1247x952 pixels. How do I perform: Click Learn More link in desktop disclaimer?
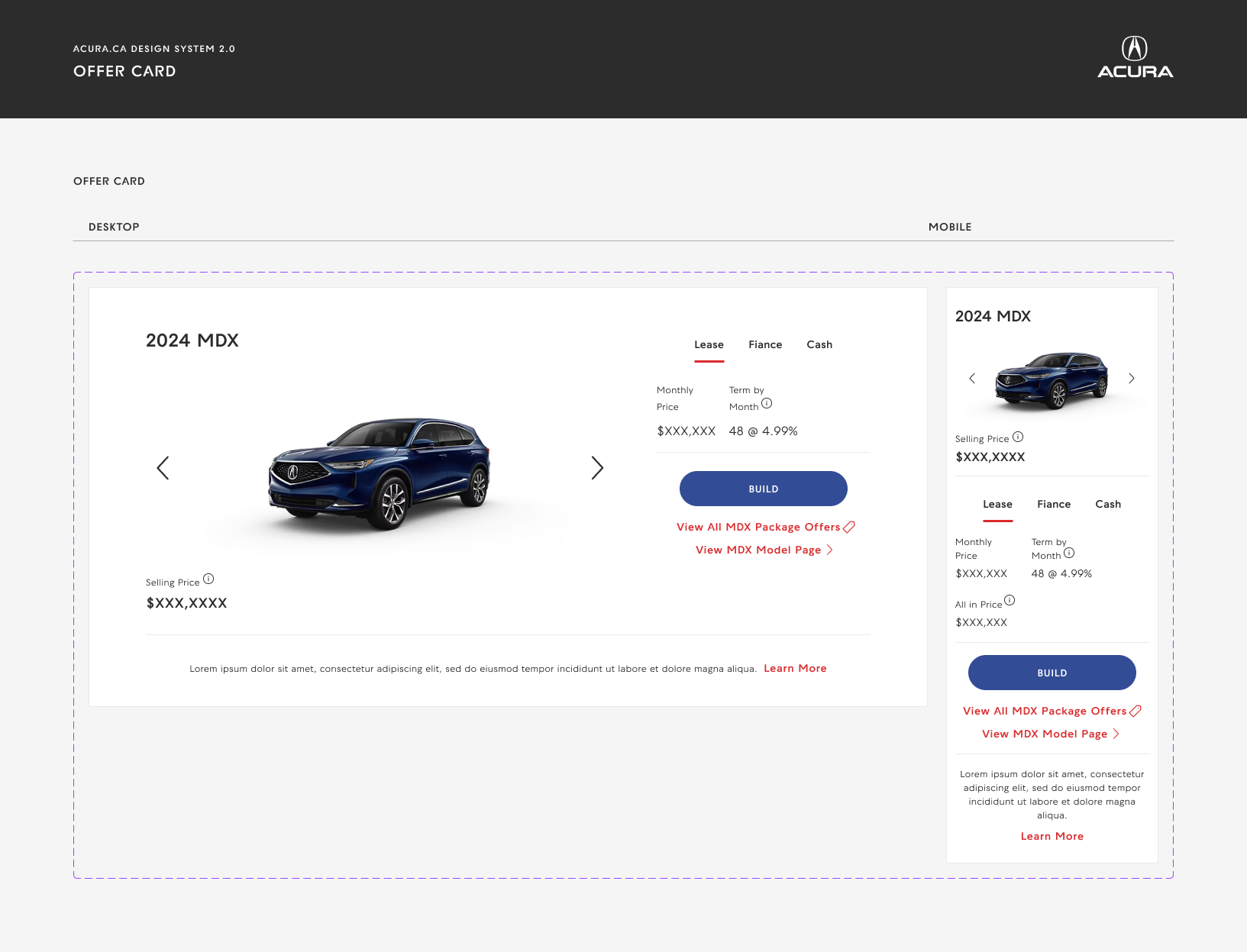tap(795, 669)
